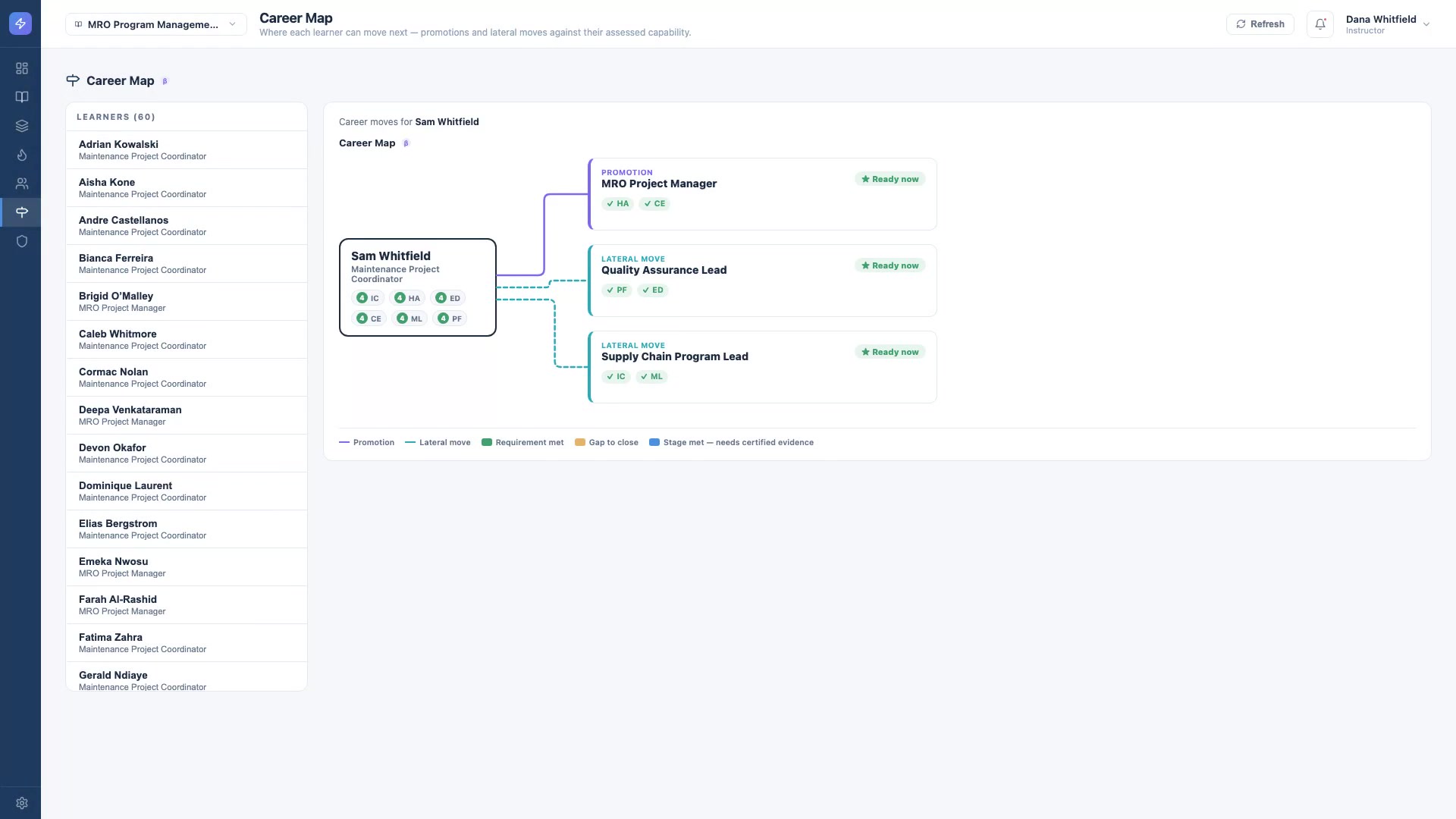The image size is (1456, 819).
Task: Open the Supply Chain Program Lead card
Action: [x=762, y=367]
